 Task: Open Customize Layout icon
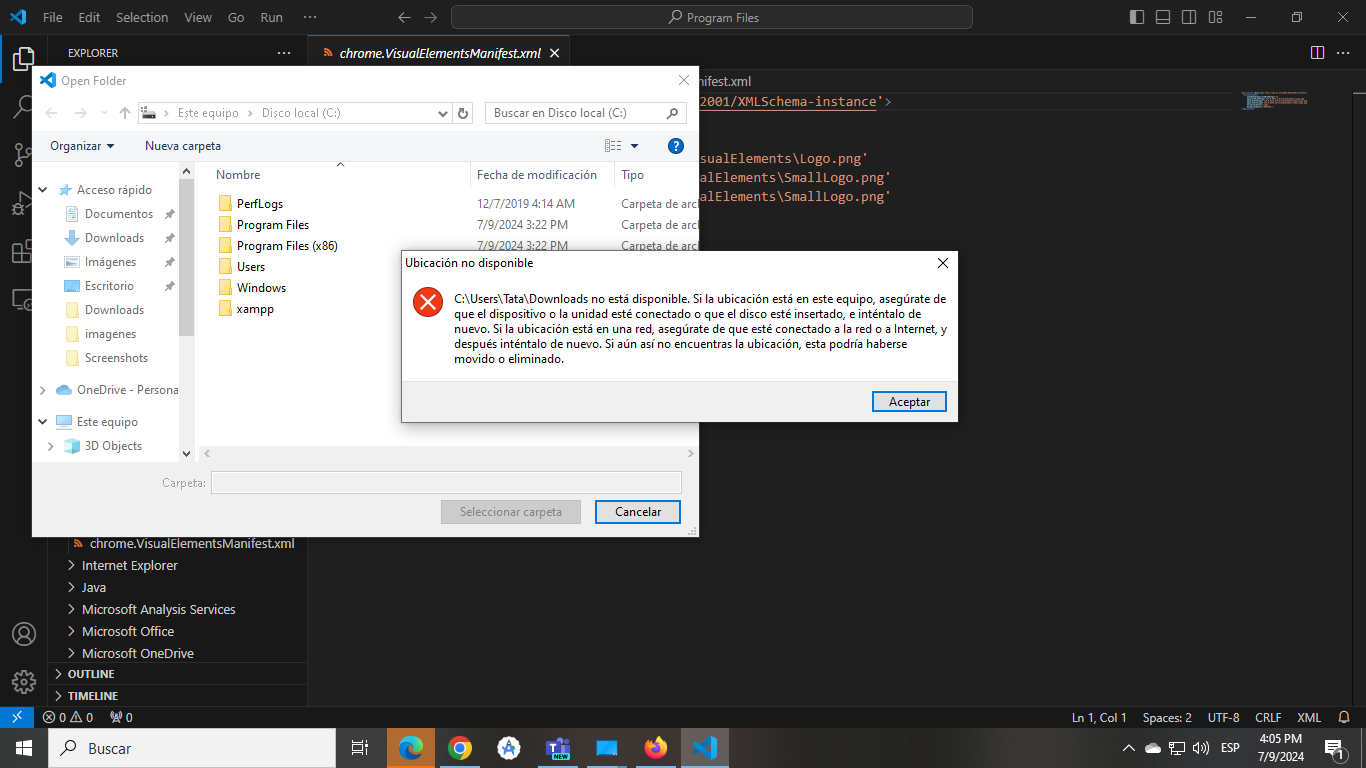pos(1215,17)
